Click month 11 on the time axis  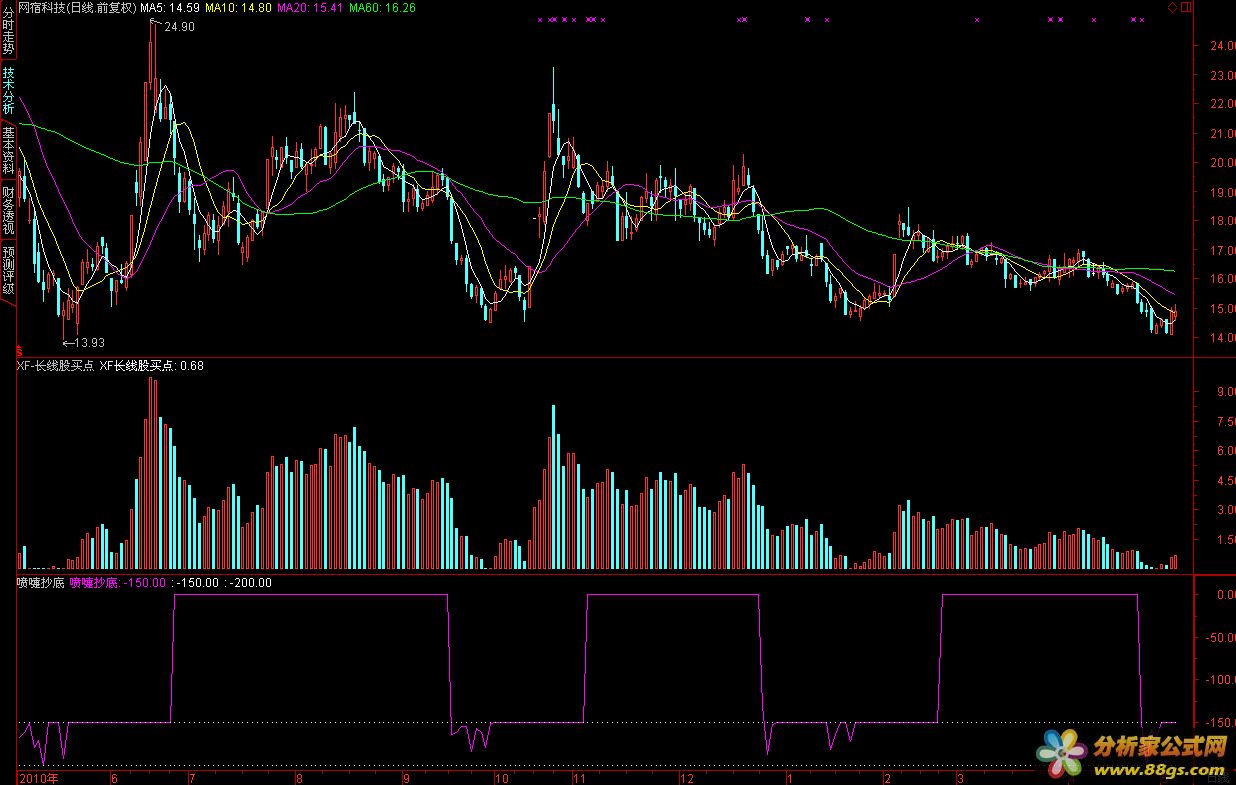point(579,777)
